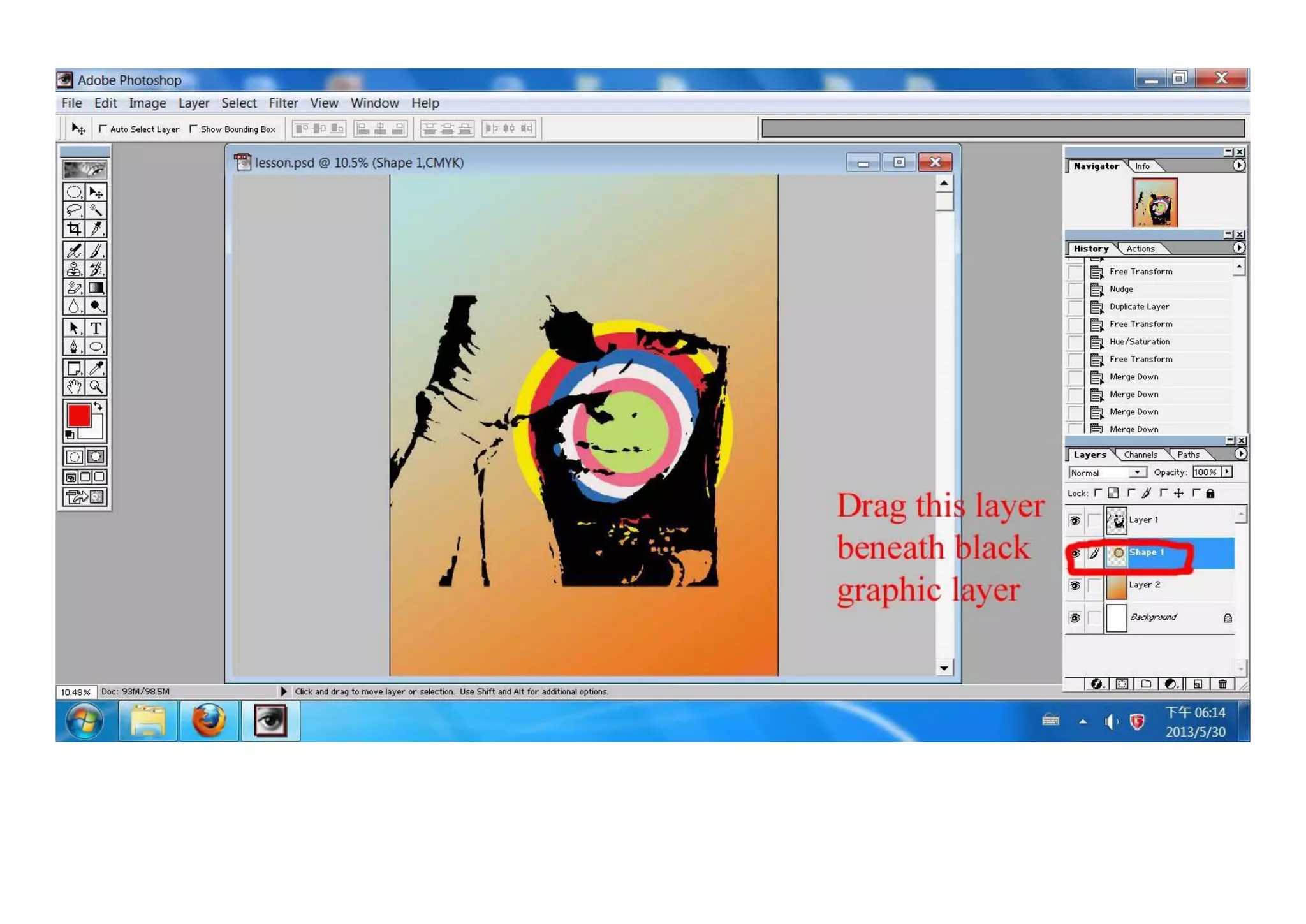This screenshot has width=1306, height=924.
Task: Select the Clone Stamp tool
Action: tap(74, 269)
